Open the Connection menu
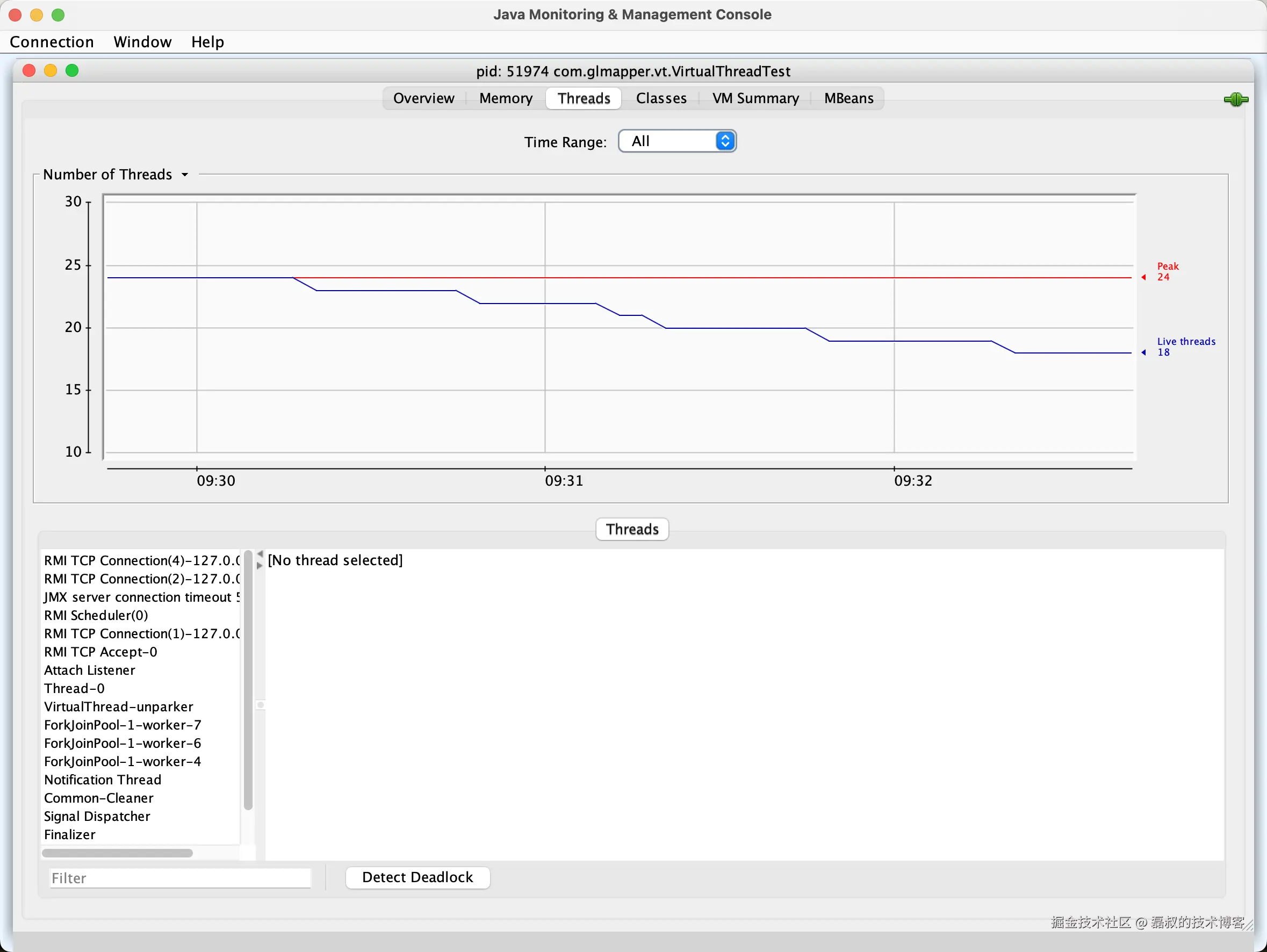The width and height of the screenshot is (1267, 952). [x=52, y=42]
